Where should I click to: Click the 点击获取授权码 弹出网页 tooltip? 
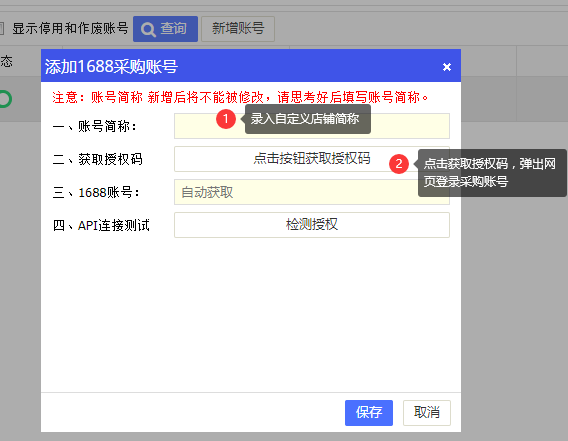(492, 173)
